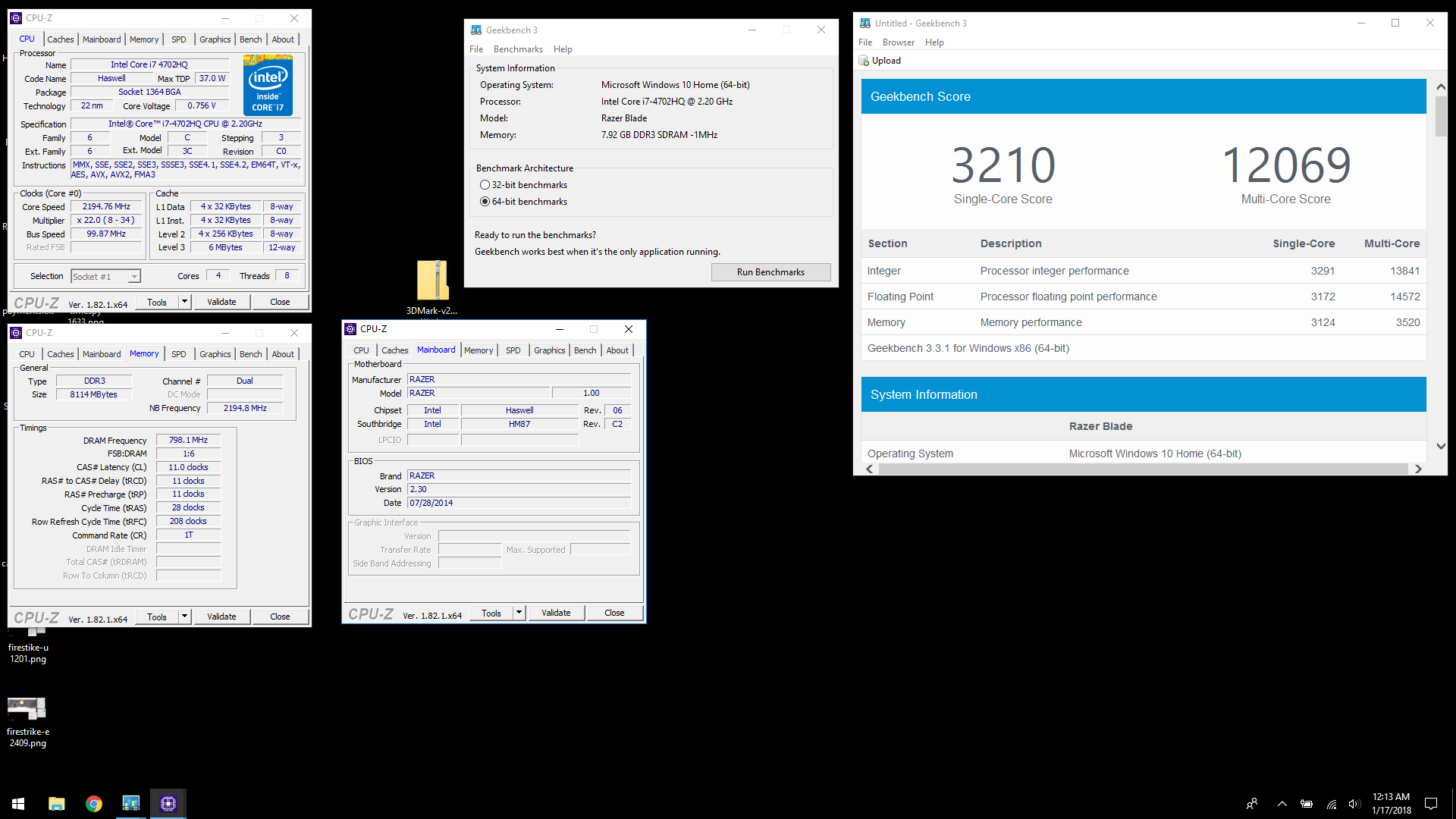Image resolution: width=1456 pixels, height=819 pixels.
Task: Click the Intel Core i7 logo badge
Action: tap(268, 86)
